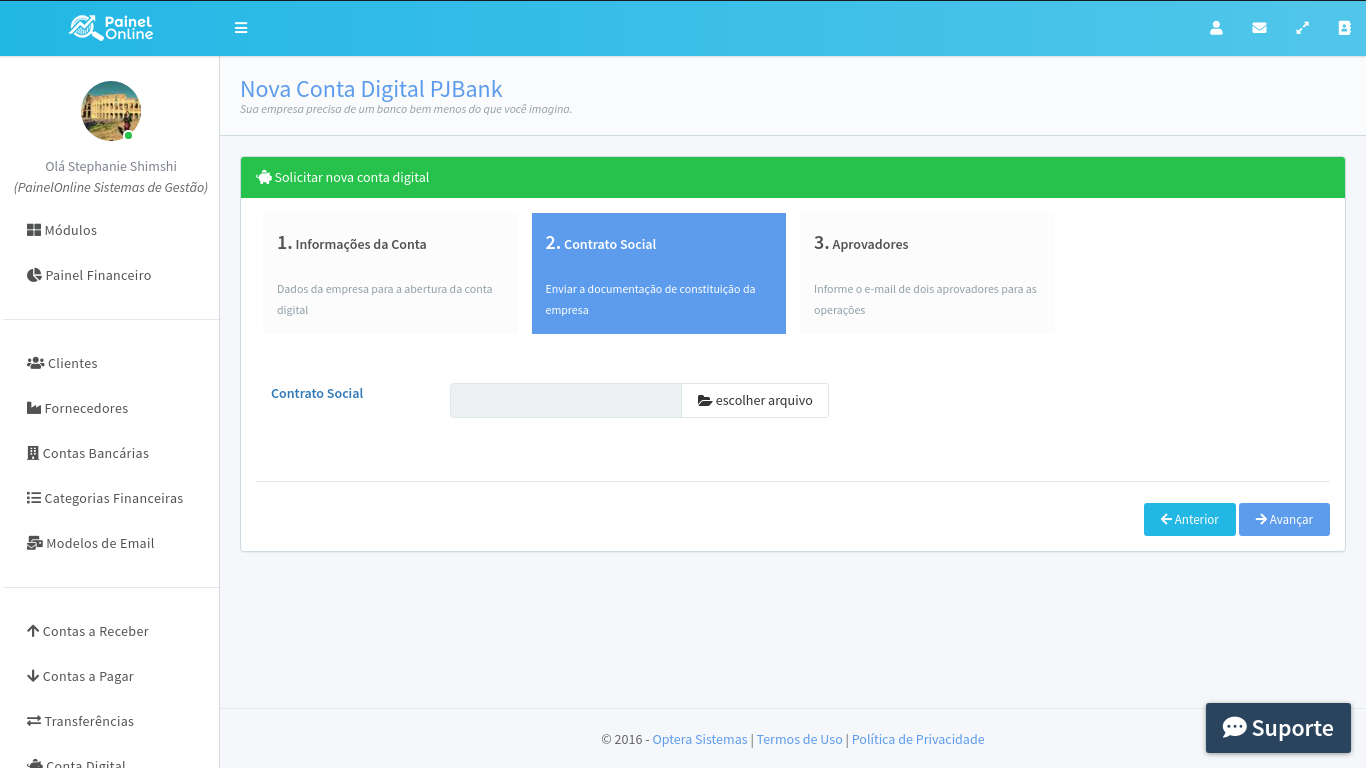
Task: Click the exchange arrows icon beside Transferências
Action: pyautogui.click(x=34, y=721)
